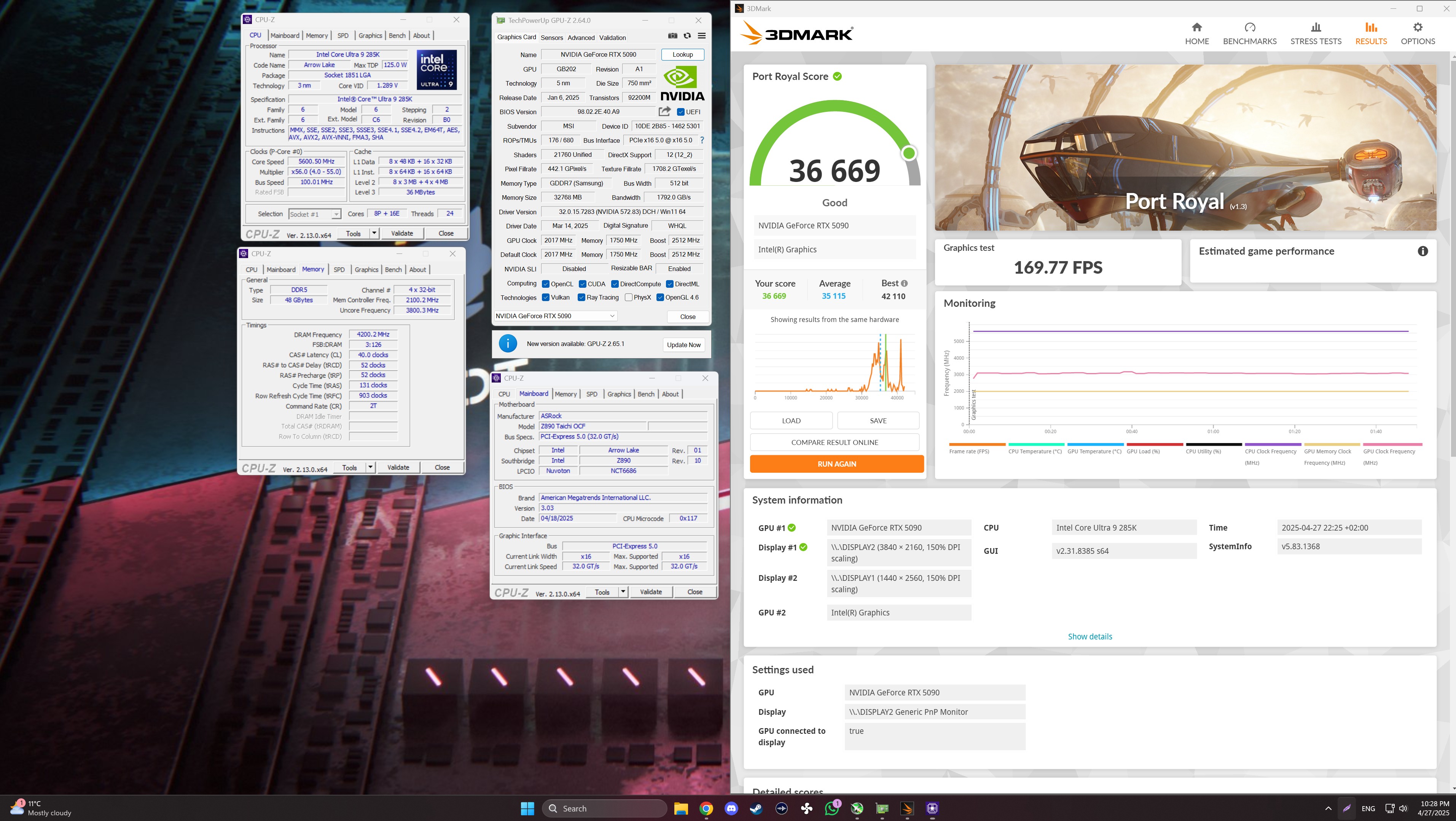Open File Explorer from the taskbar
This screenshot has height=821, width=1456.
(680, 808)
